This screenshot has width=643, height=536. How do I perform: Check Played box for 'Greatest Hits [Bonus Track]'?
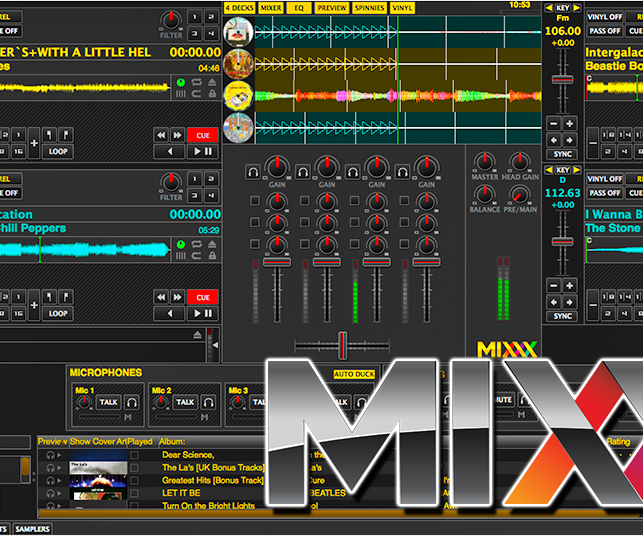pos(134,480)
